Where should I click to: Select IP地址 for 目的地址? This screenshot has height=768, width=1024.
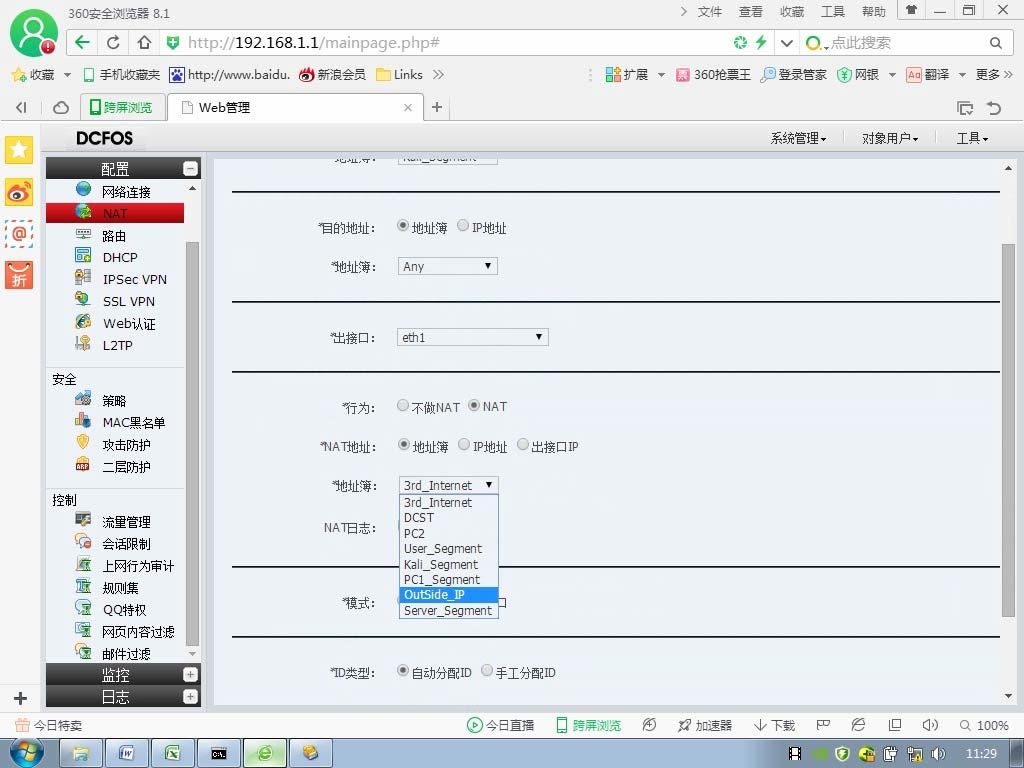coord(463,225)
